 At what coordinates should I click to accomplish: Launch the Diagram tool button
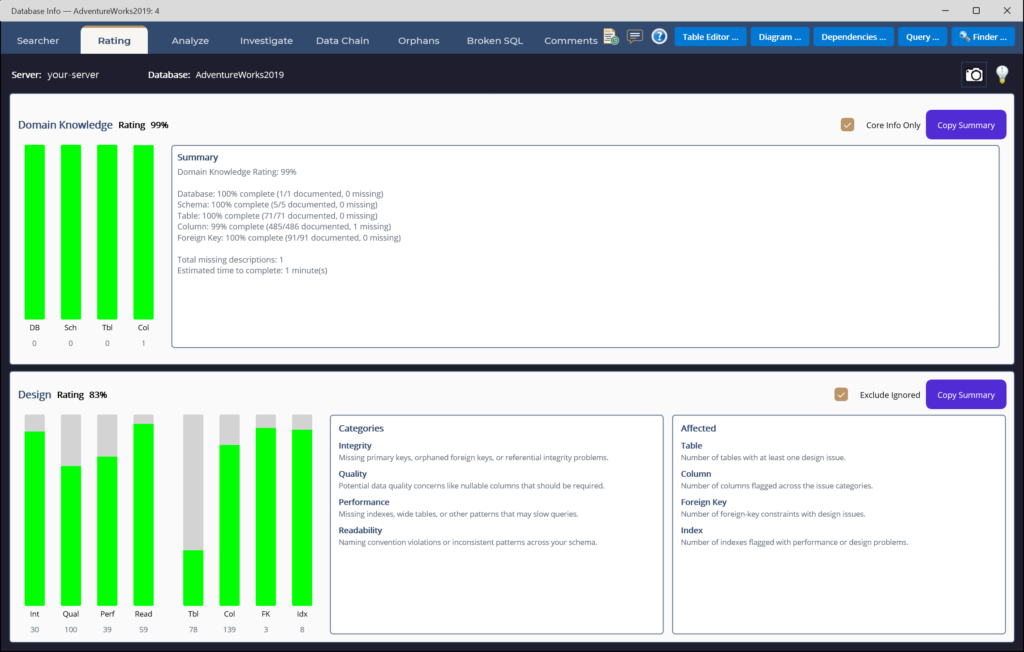[x=780, y=37]
